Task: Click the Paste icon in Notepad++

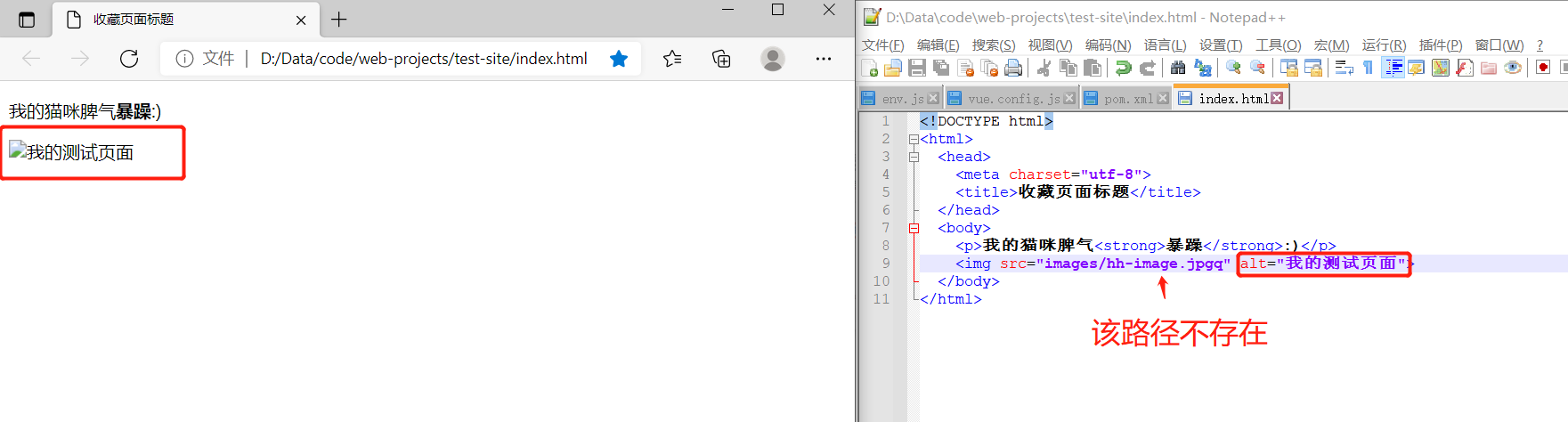Action: point(1093,68)
